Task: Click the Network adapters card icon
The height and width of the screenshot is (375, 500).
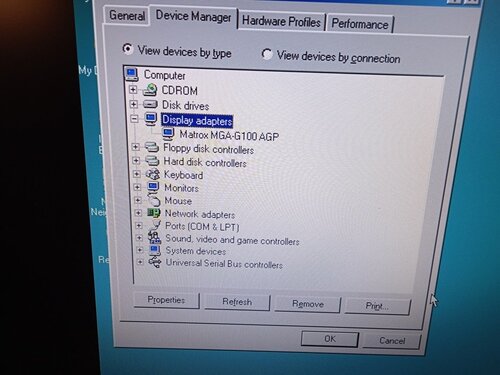Action: 154,213
